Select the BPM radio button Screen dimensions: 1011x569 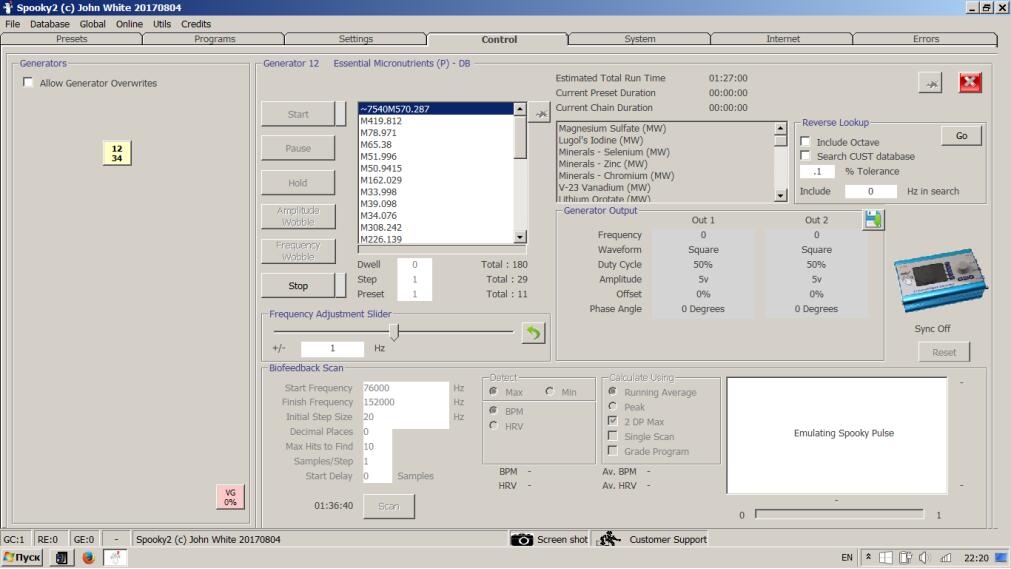494,410
